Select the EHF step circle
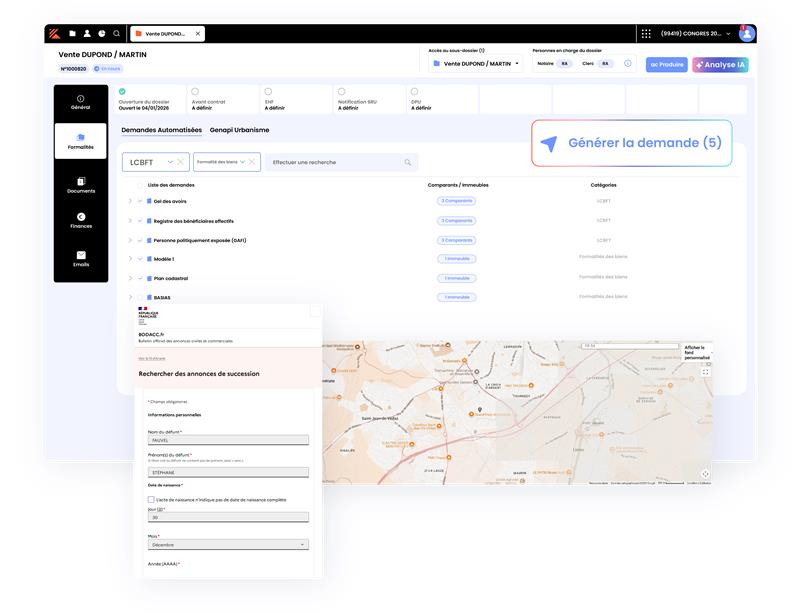Screen dimensions: 800x613 click(268, 92)
